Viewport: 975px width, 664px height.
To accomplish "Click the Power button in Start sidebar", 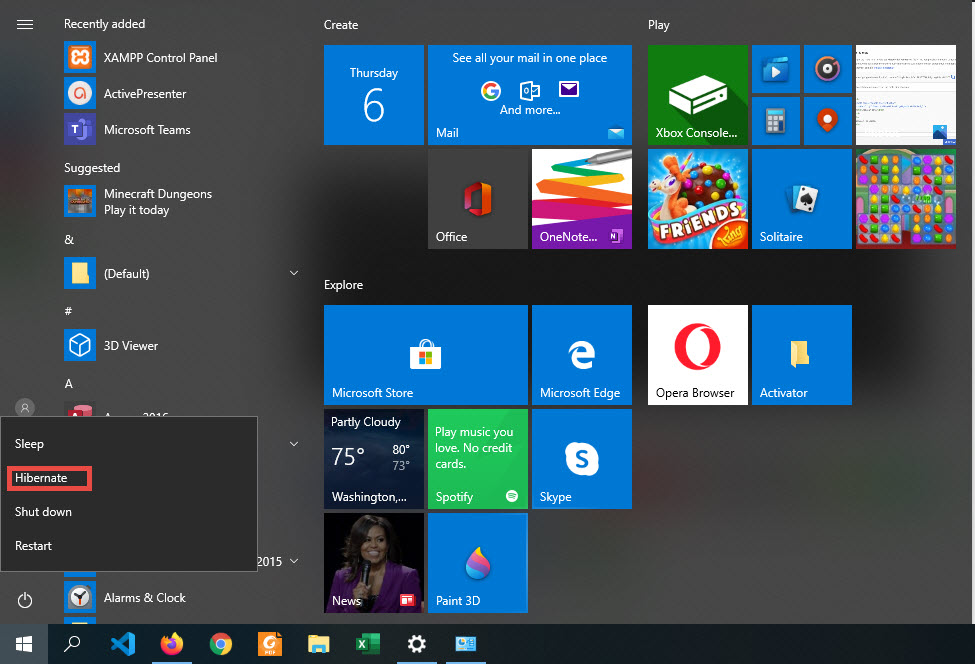I will tap(25, 600).
